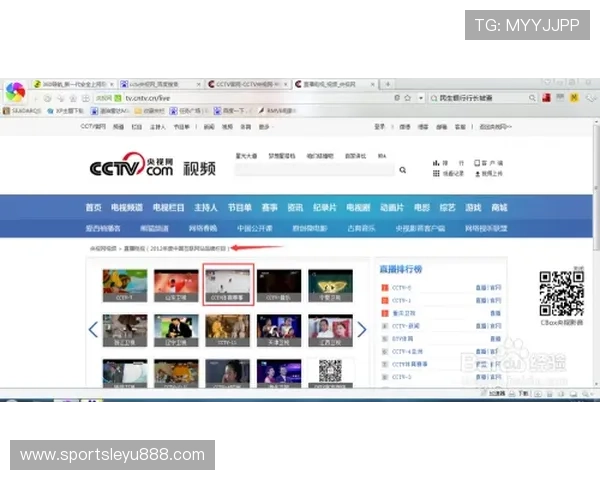Open 网络春晚 in the sub navigation

coord(203,229)
